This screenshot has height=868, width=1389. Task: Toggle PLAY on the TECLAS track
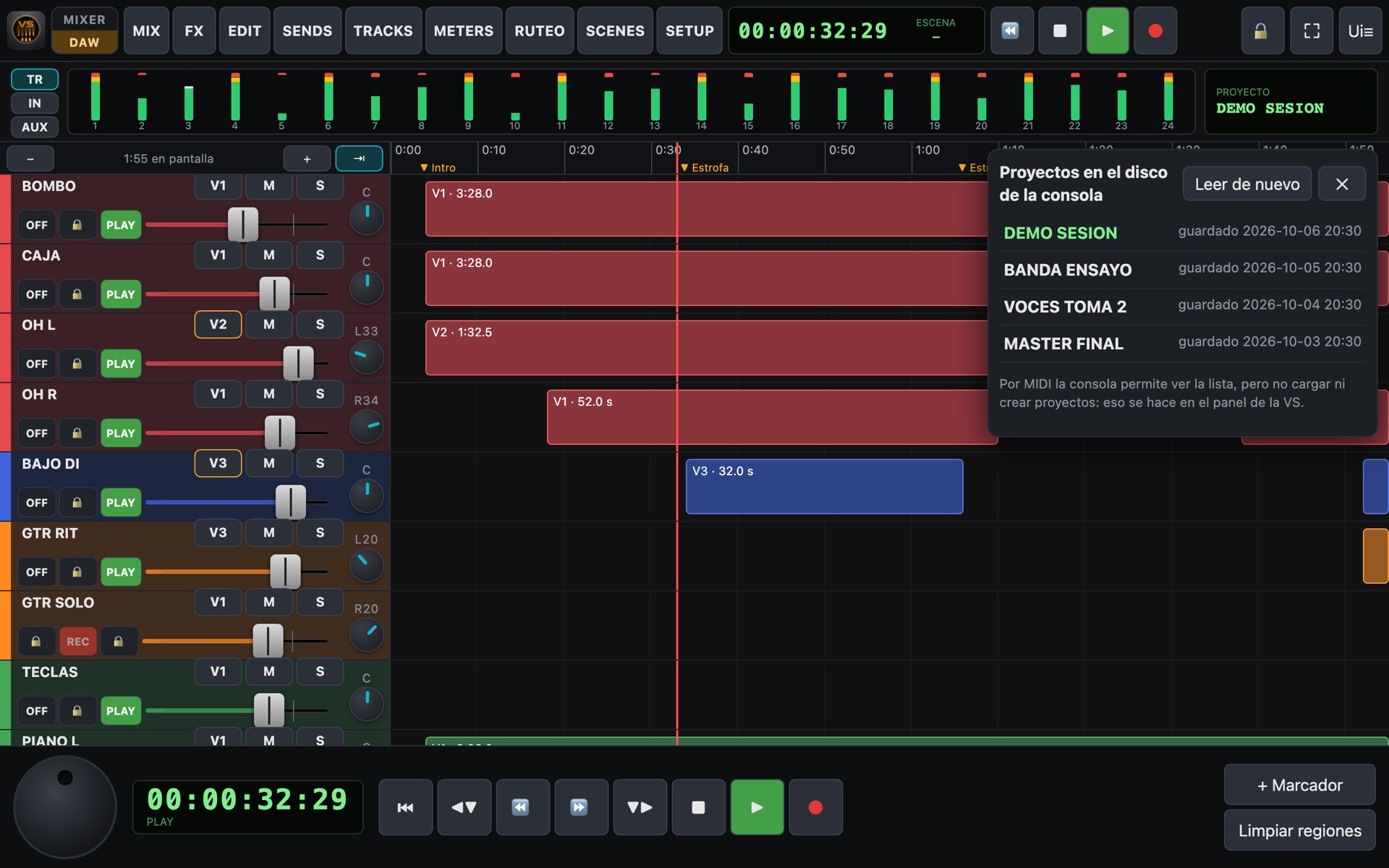point(121,711)
